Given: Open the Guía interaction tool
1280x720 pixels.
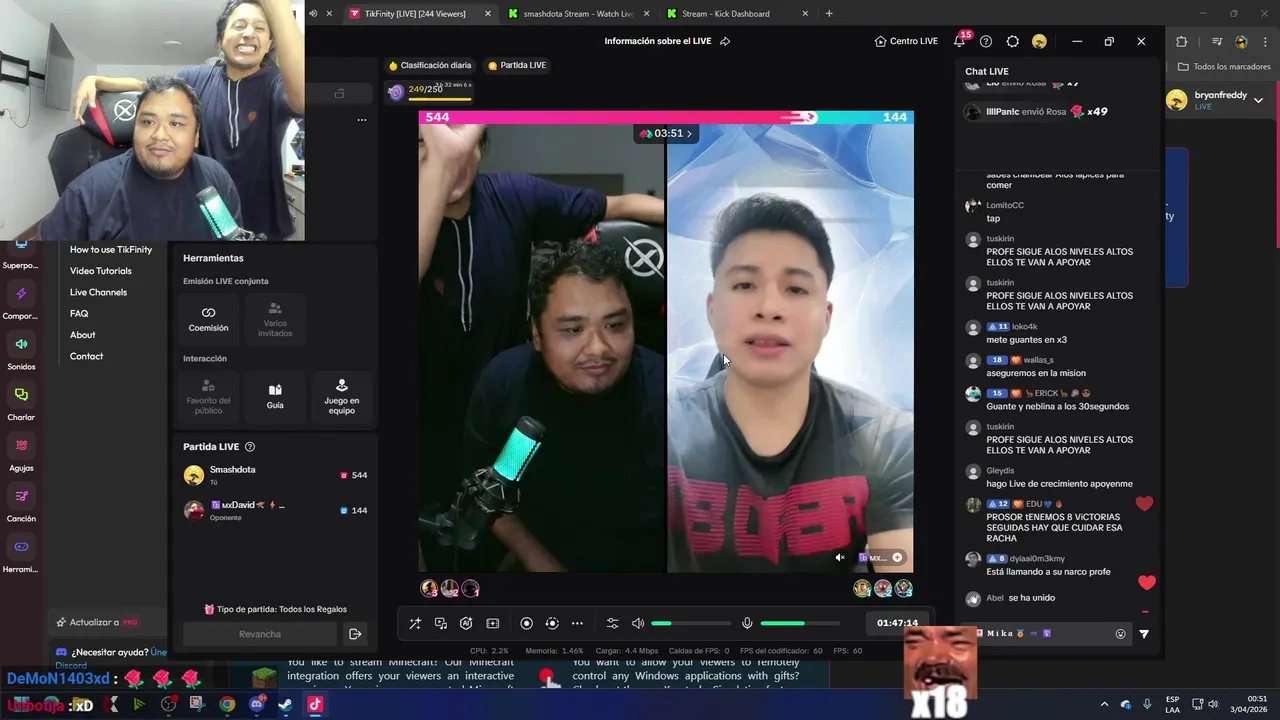Looking at the screenshot, I should click(275, 396).
